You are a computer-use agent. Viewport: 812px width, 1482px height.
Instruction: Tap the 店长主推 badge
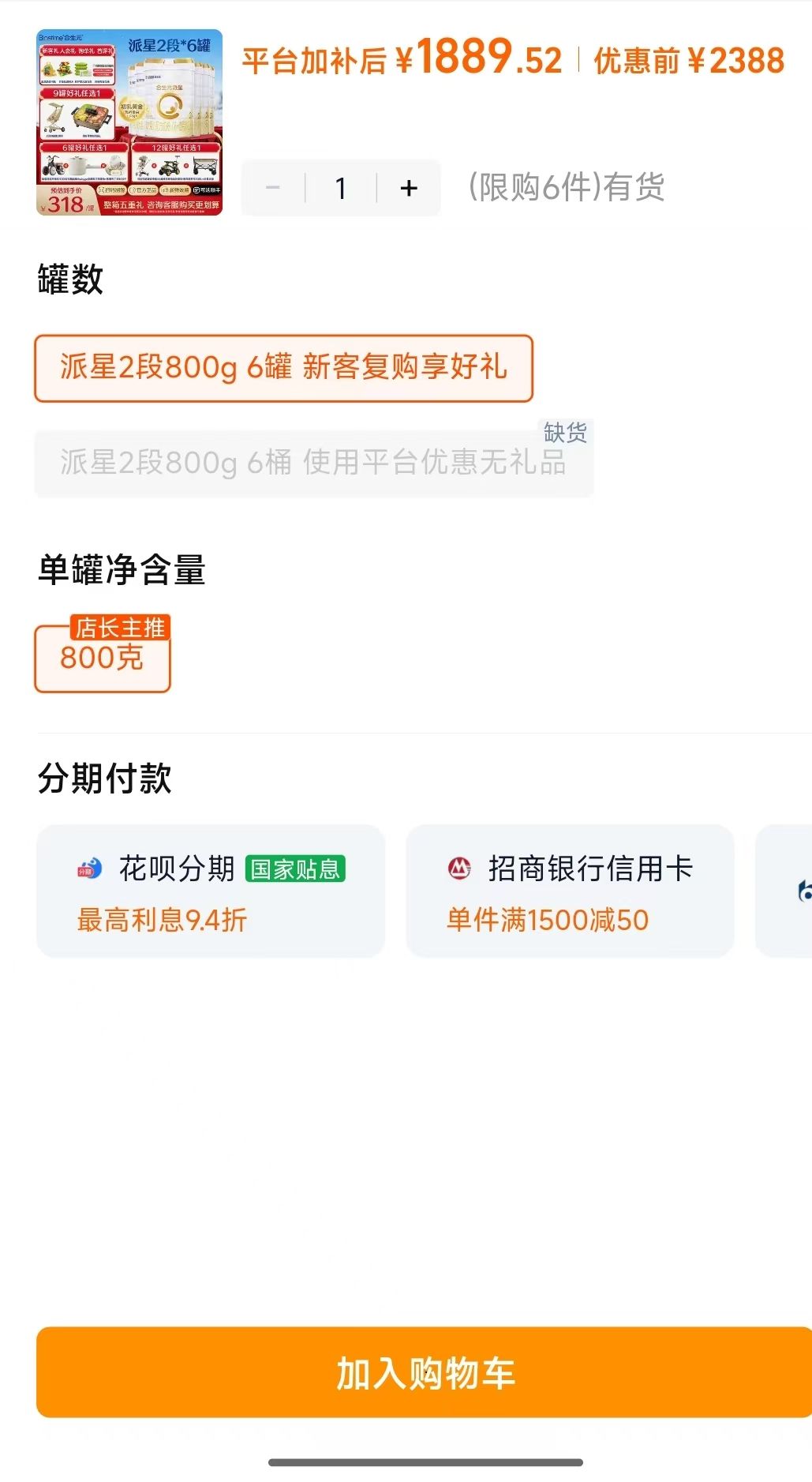[120, 628]
